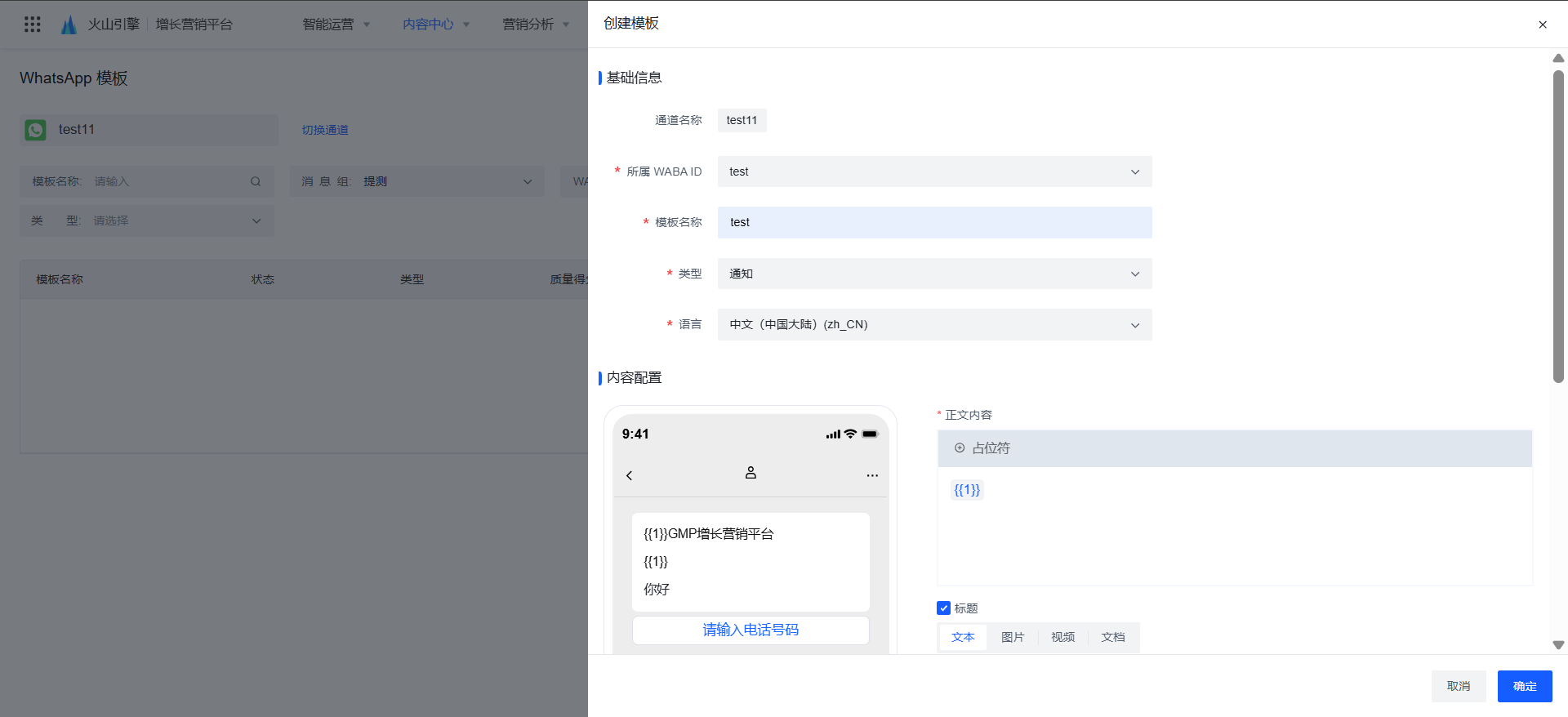This screenshot has width=1568, height=717.
Task: Click the drawer vertical scrollbar thumb
Action: (1558, 226)
